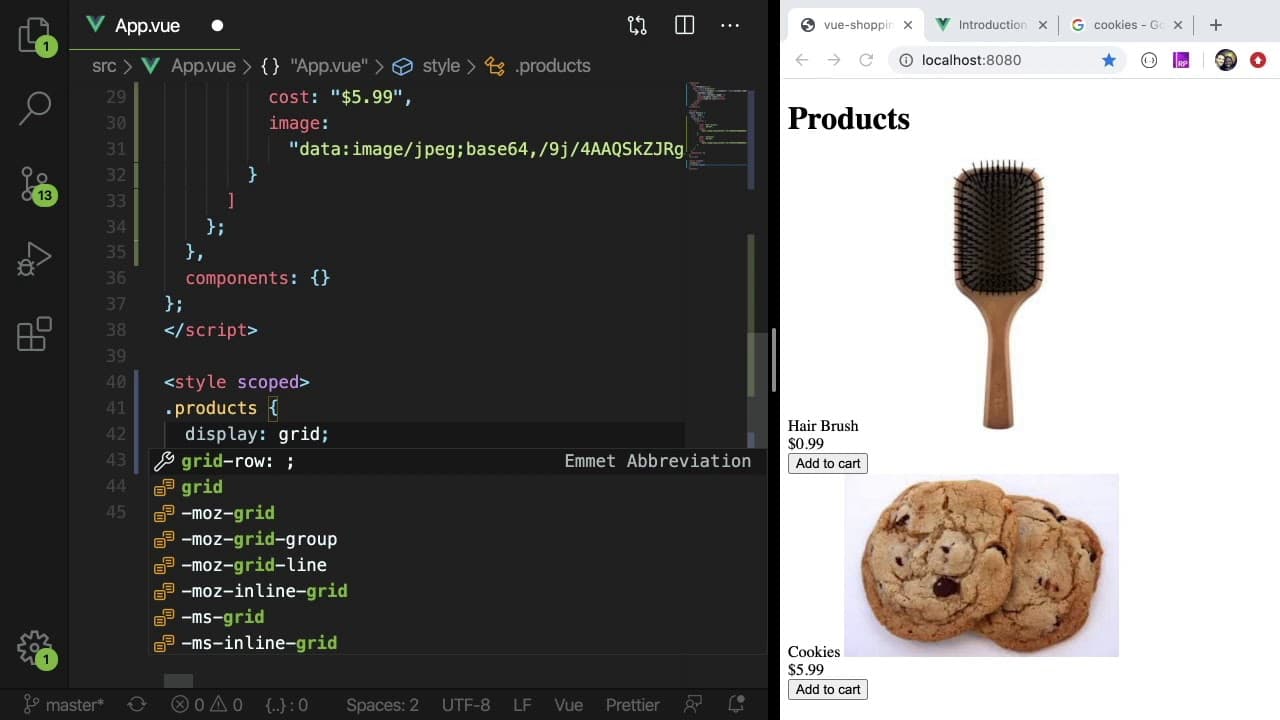Add the Cookies to cart
Screen dimensions: 1280x720
pos(828,689)
